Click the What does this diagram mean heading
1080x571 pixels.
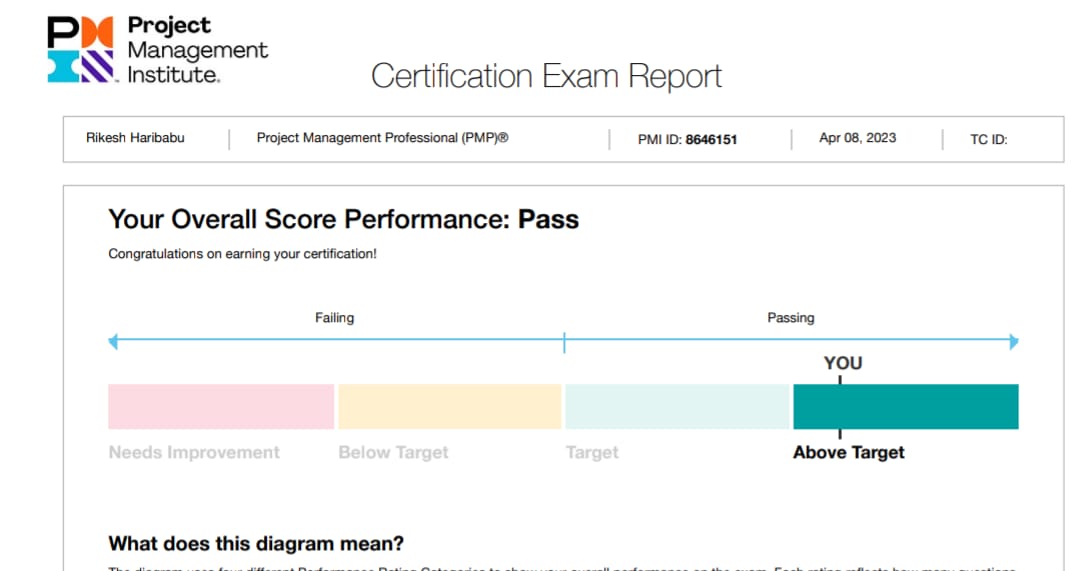tap(256, 543)
